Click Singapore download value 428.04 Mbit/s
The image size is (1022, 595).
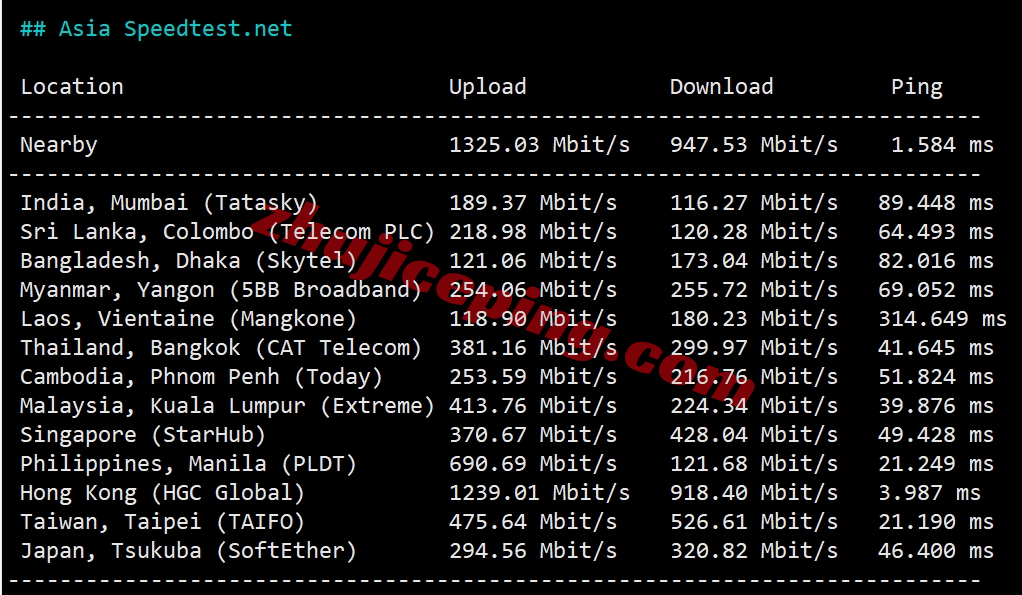pyautogui.click(x=754, y=435)
